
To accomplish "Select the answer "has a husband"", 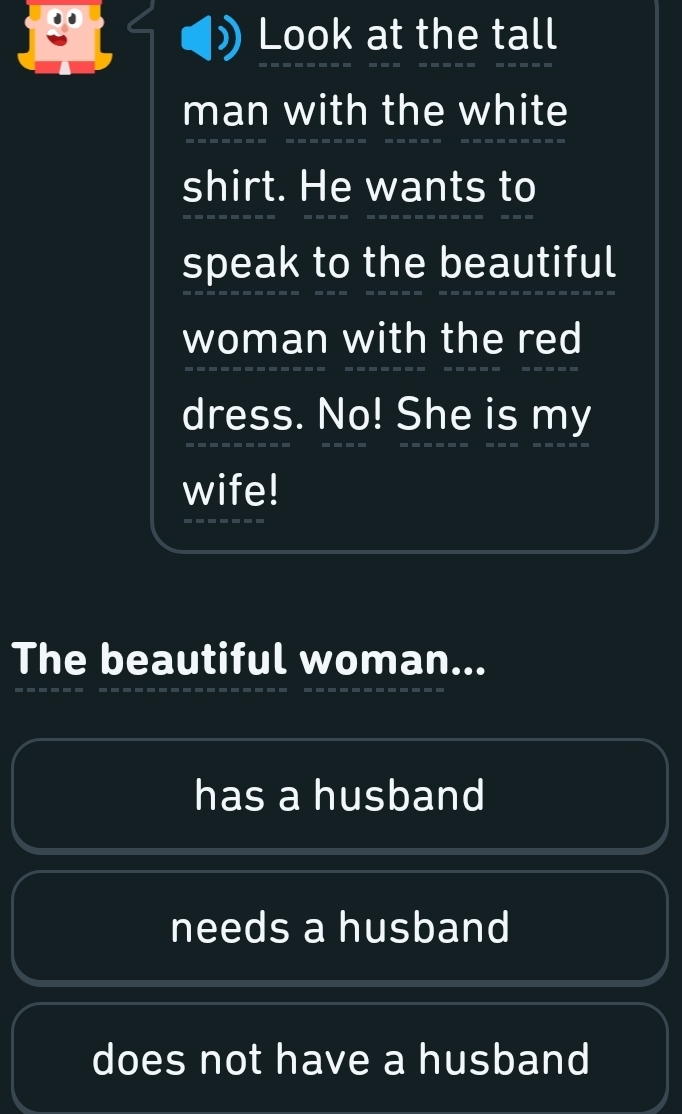I will 340,796.
